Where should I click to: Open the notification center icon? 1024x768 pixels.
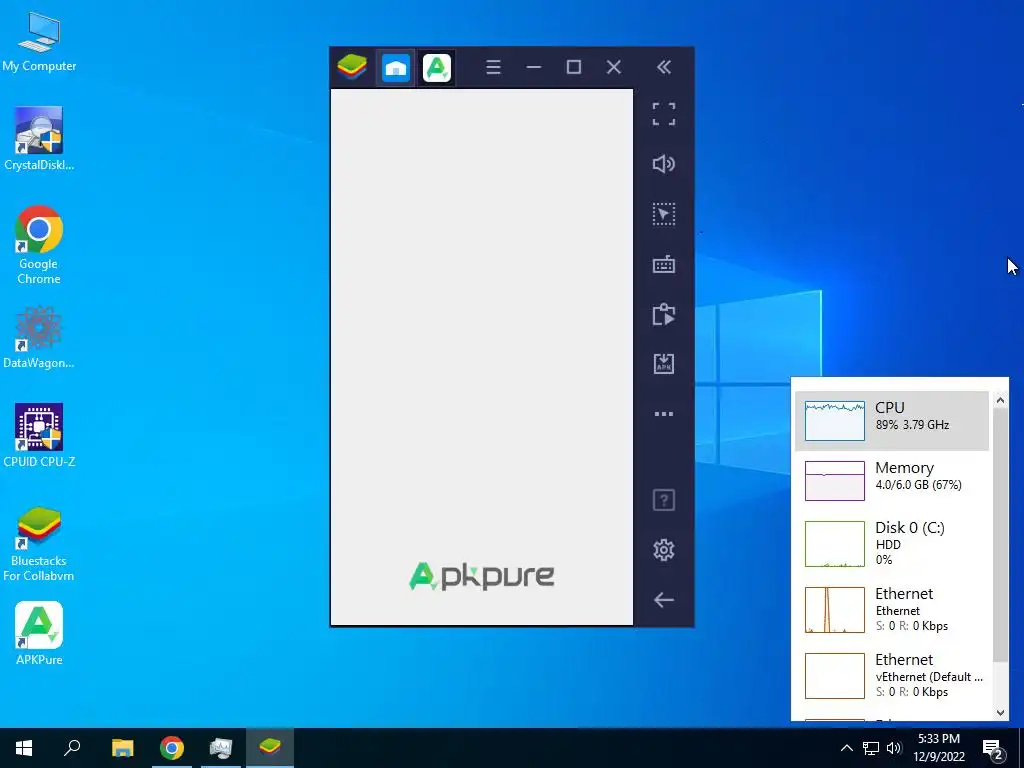(x=993, y=749)
